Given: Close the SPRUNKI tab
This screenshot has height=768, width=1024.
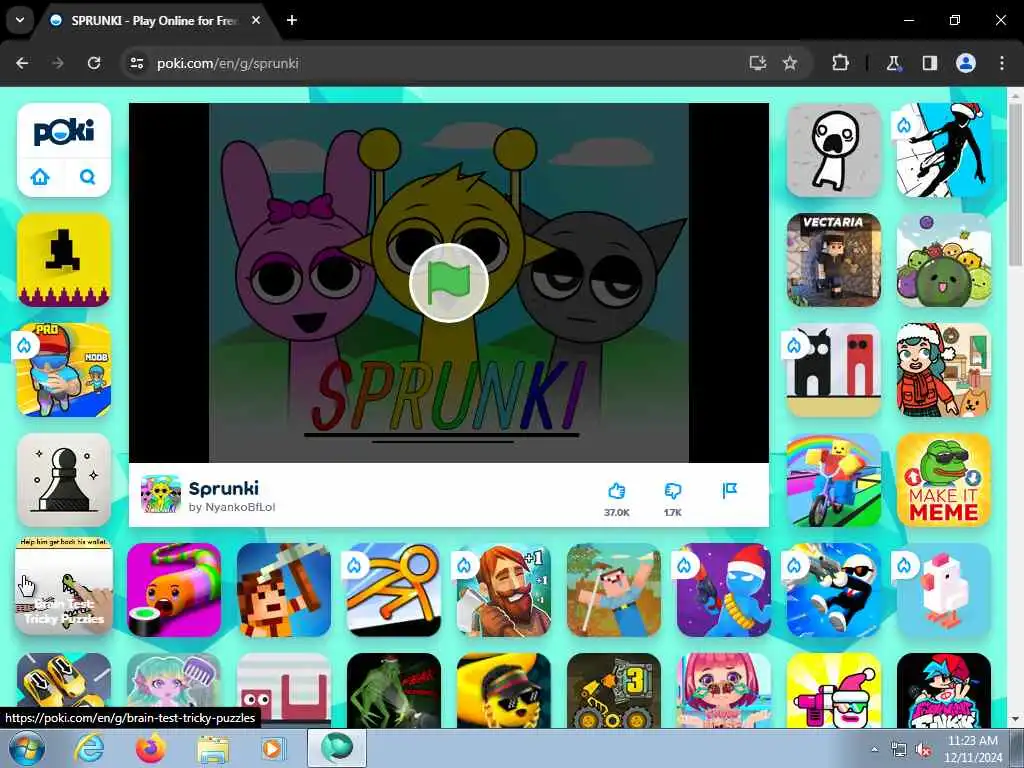Looking at the screenshot, I should pyautogui.click(x=256, y=20).
